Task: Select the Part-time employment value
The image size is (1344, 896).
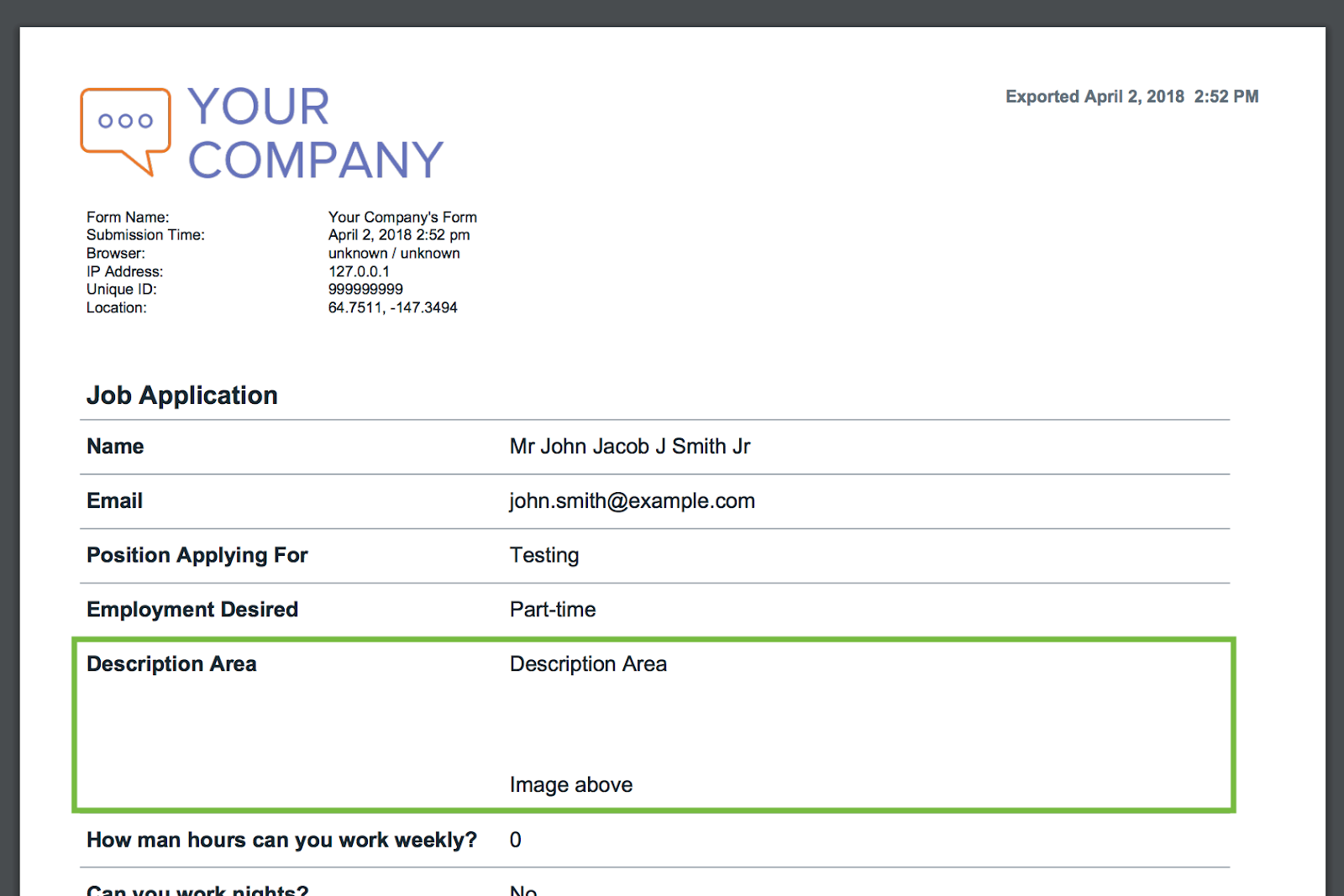Action: pyautogui.click(x=553, y=610)
